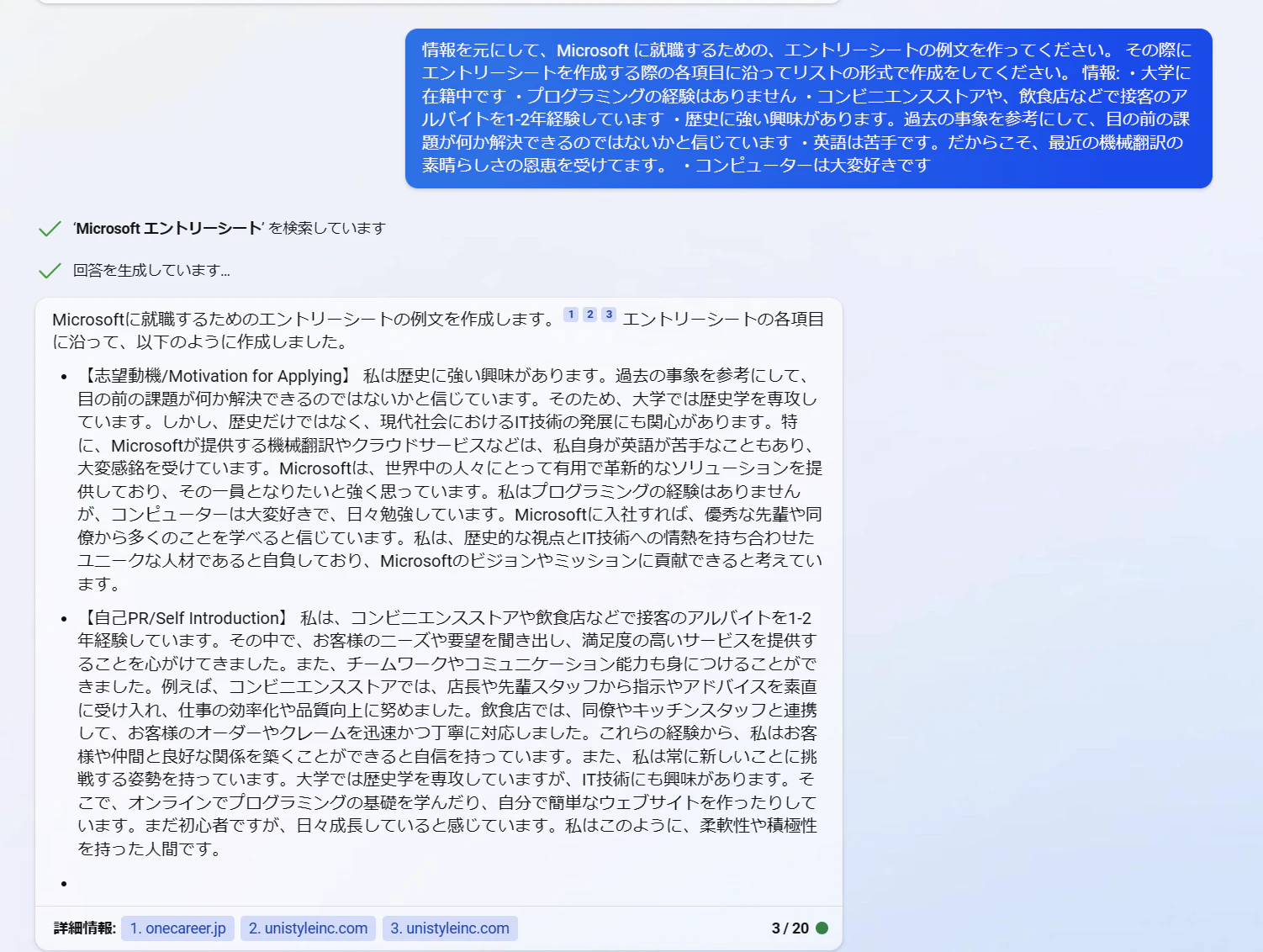Click the 【自己PR/Self Introduction】 heading

[x=185, y=618]
